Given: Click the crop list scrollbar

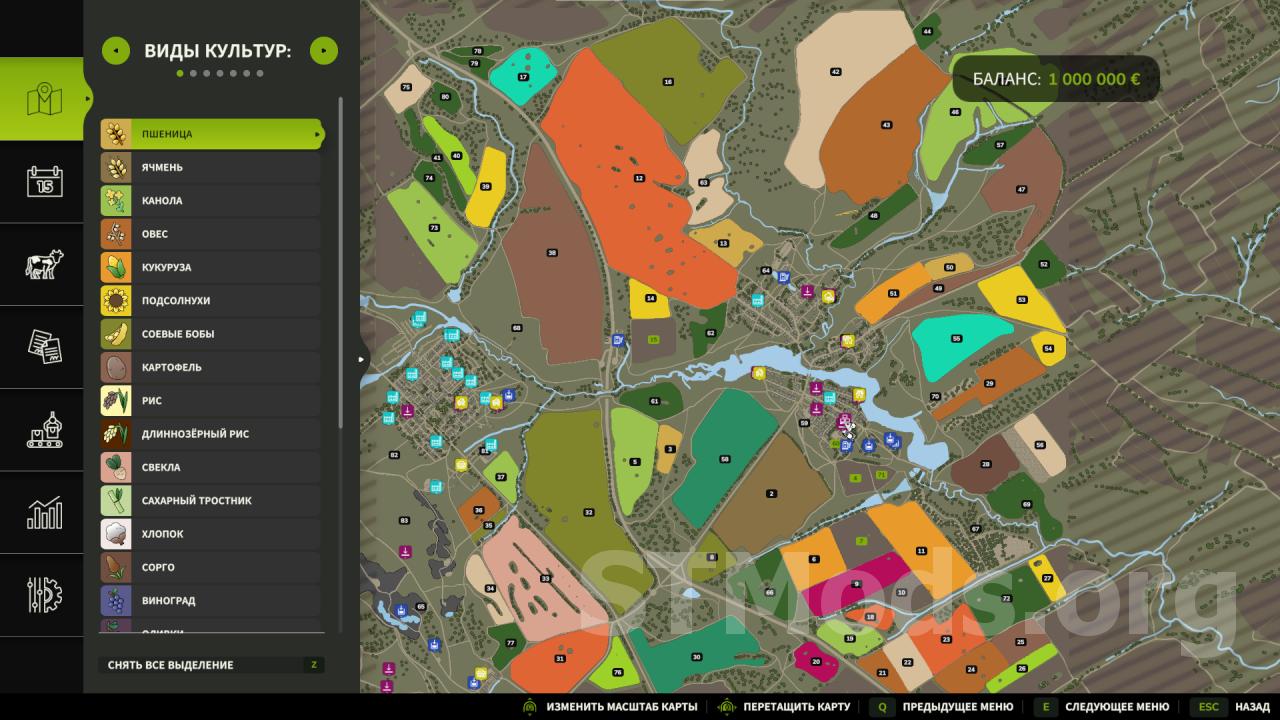Looking at the screenshot, I should coord(342,260).
